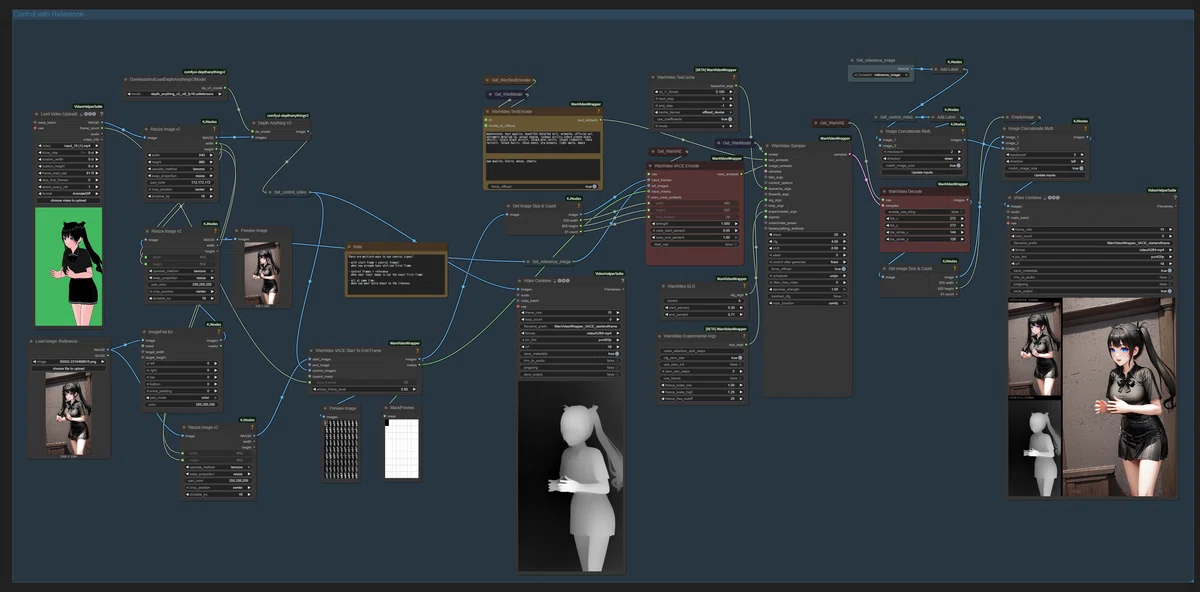
Task: Collapse Load Video (Upload) node via its title dot
Action: (x=37, y=114)
